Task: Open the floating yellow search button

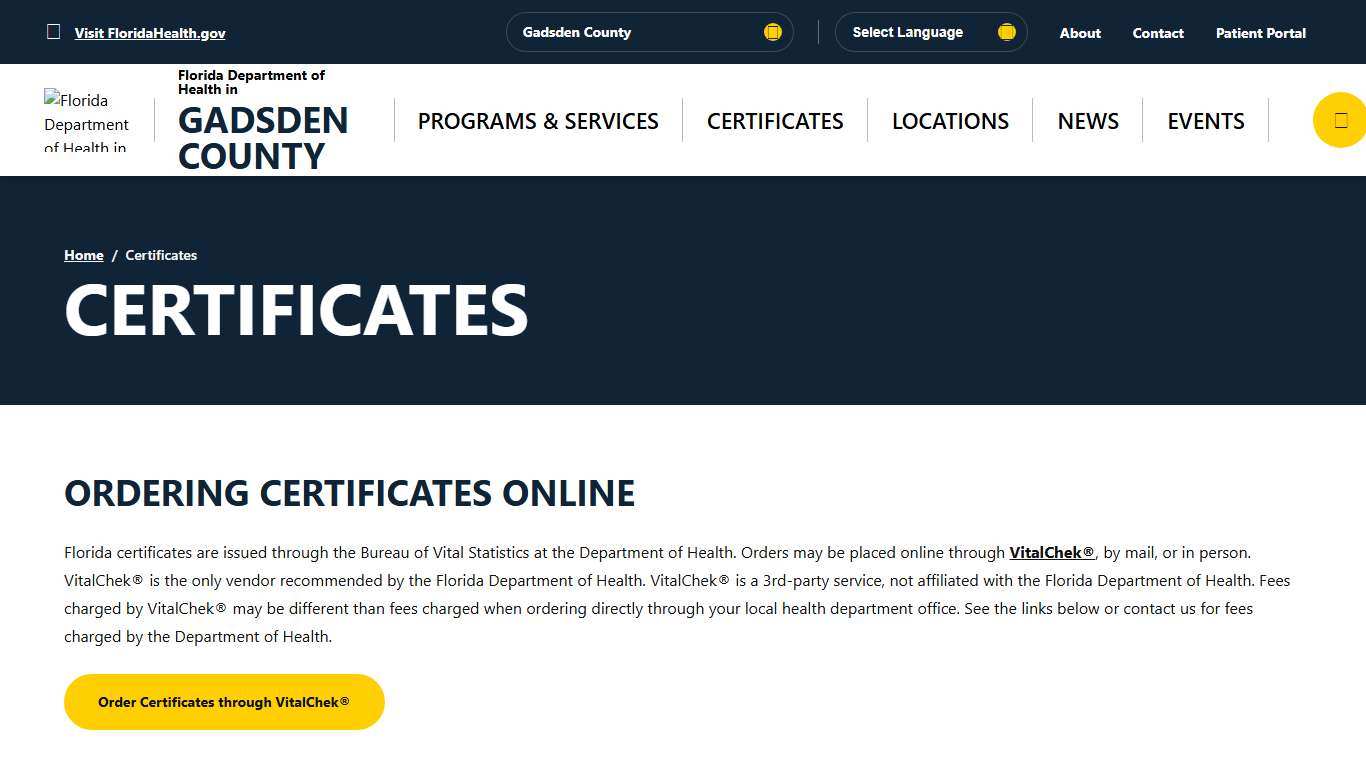Action: click(x=1341, y=120)
